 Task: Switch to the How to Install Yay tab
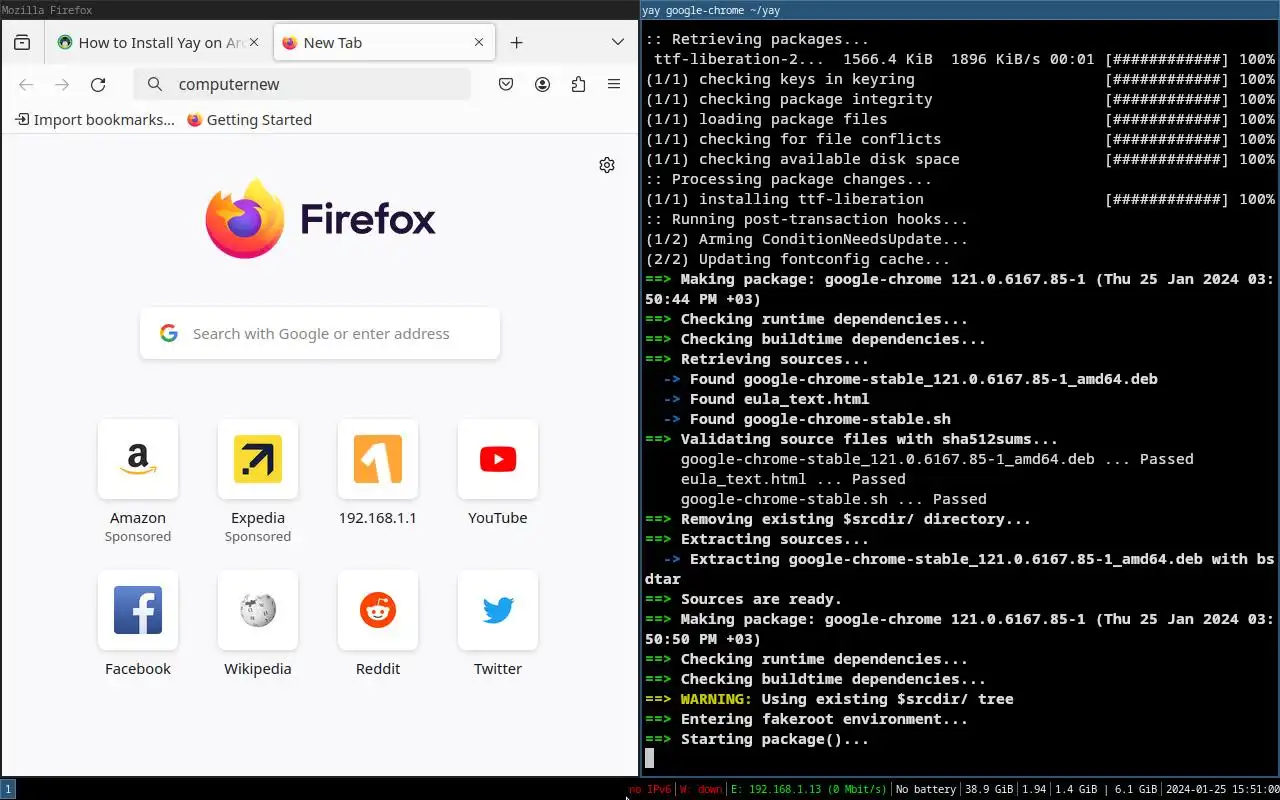pyautogui.click(x=160, y=43)
